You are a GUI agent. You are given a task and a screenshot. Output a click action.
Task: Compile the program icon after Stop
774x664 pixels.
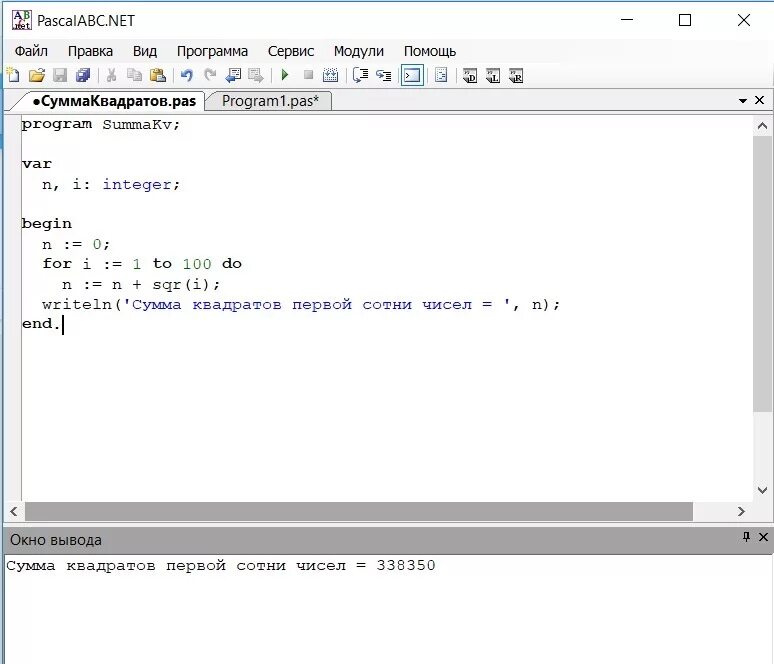point(330,76)
